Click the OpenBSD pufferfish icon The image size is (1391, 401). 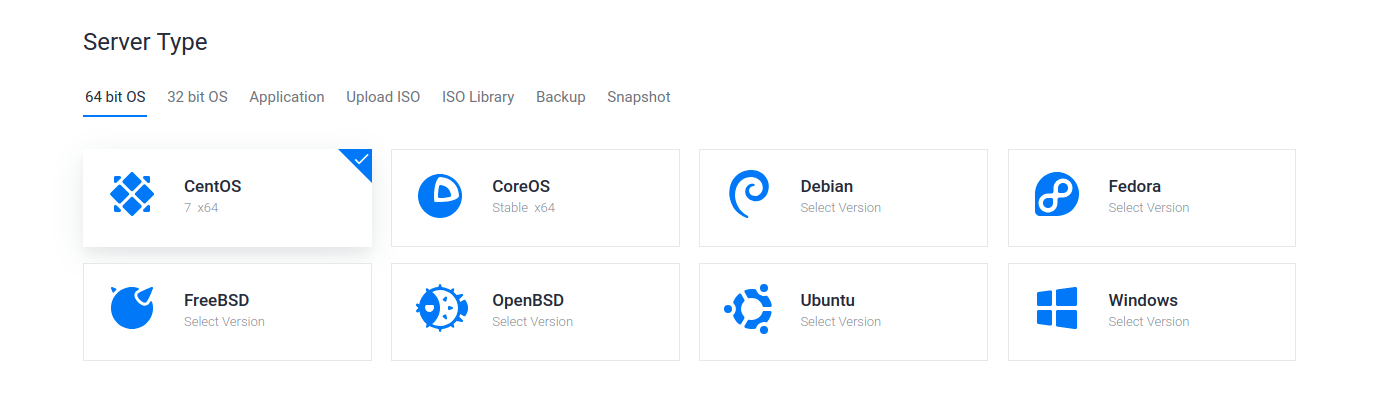coord(440,309)
